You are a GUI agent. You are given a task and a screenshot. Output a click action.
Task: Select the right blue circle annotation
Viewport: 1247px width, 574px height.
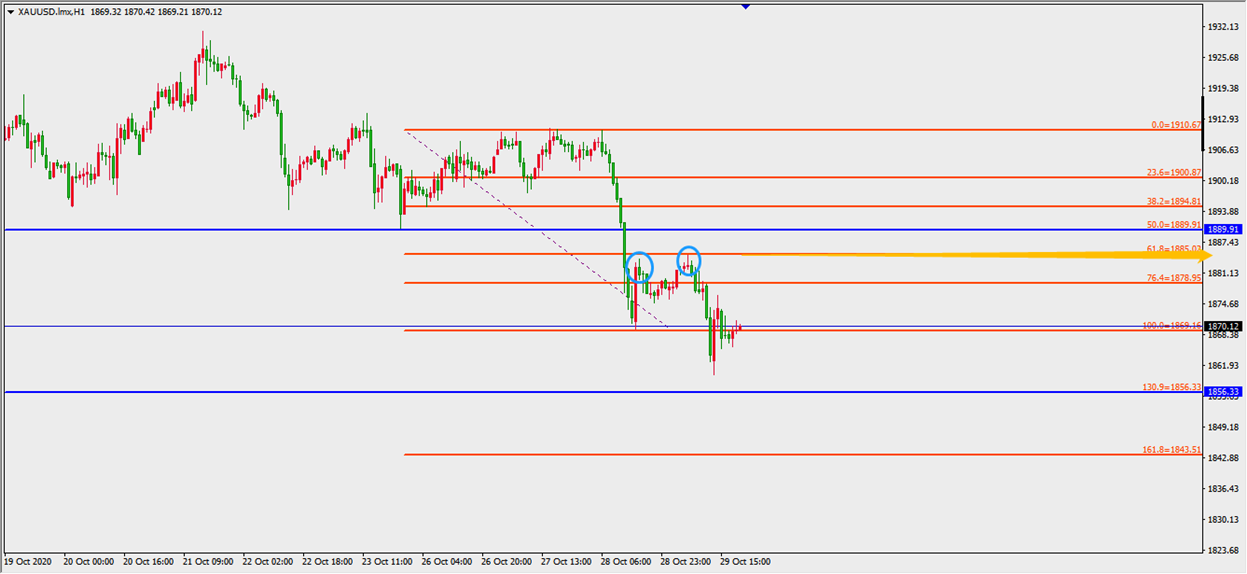click(x=688, y=260)
